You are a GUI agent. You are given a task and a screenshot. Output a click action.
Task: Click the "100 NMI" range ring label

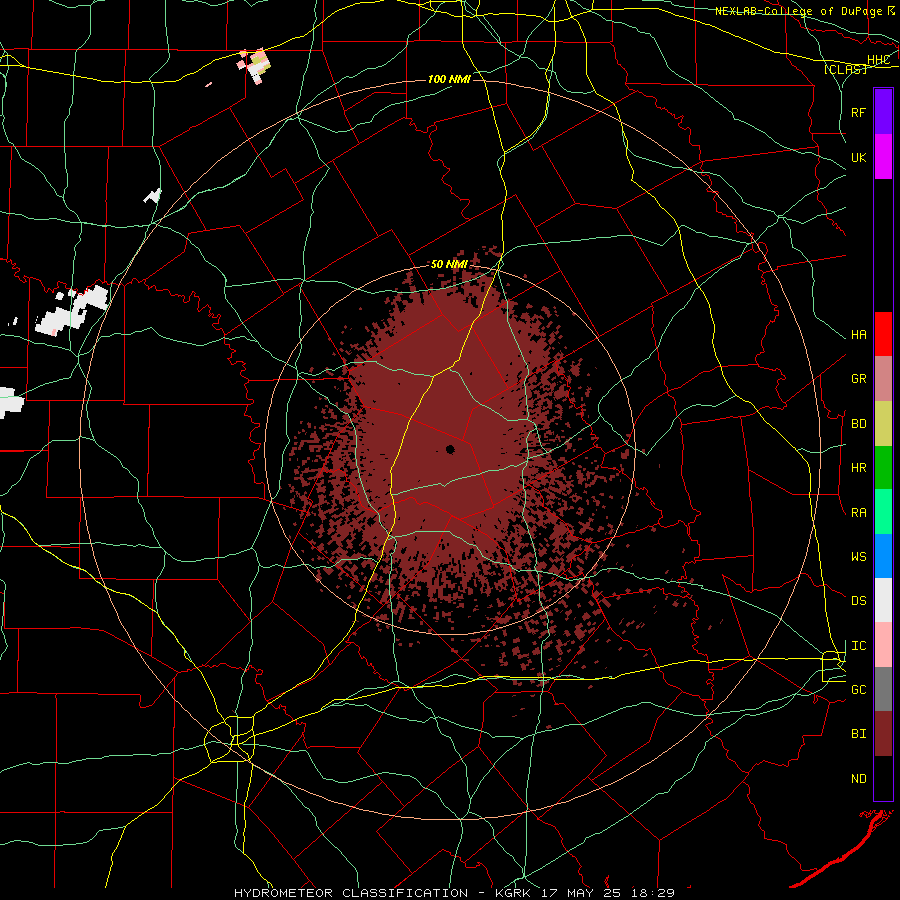449,79
